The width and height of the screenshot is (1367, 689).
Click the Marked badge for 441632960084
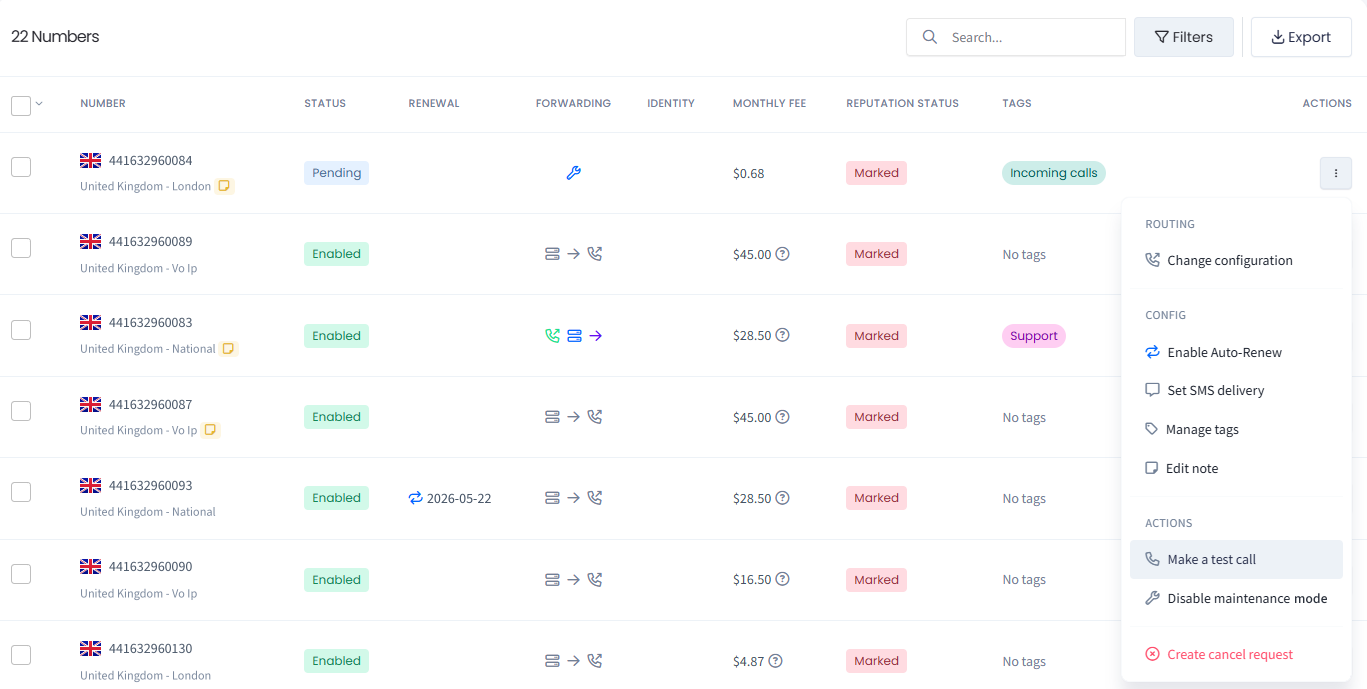[x=876, y=173]
